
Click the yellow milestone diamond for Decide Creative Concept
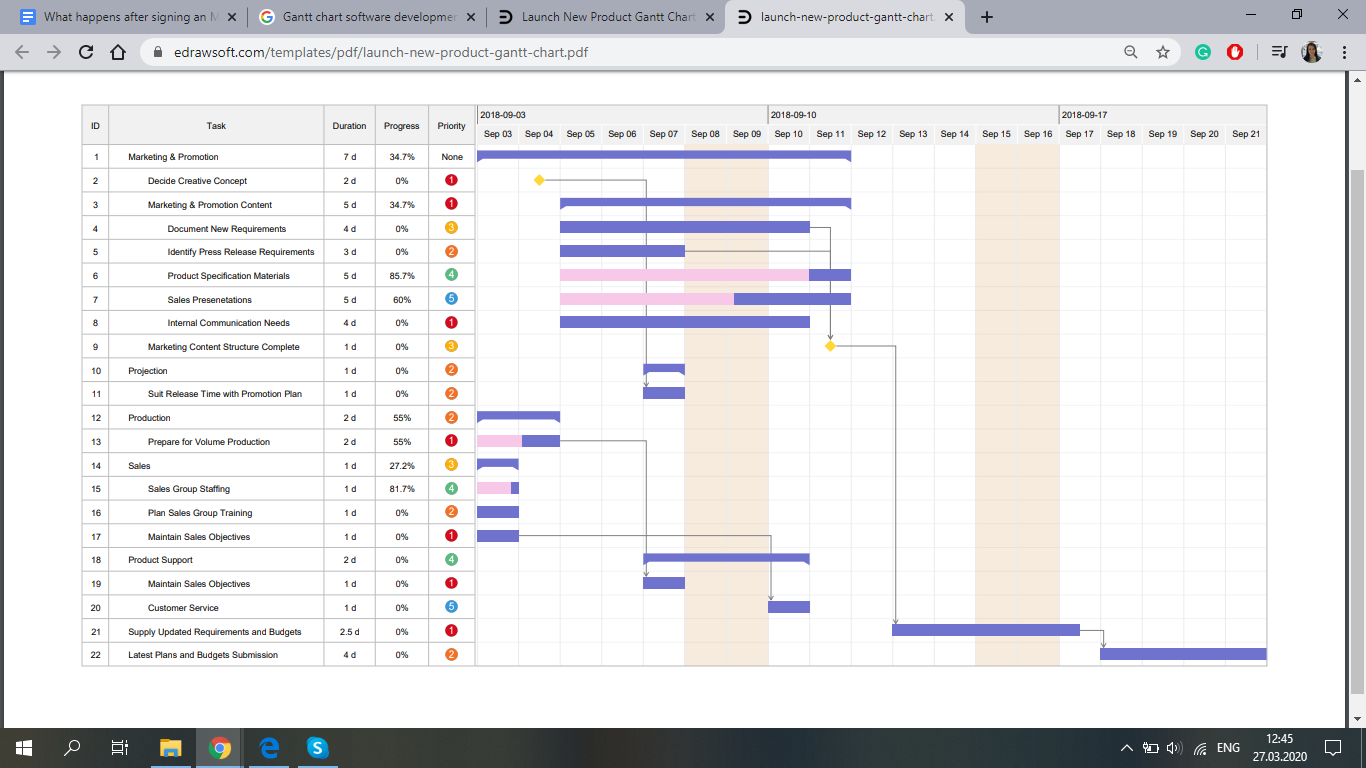point(539,180)
